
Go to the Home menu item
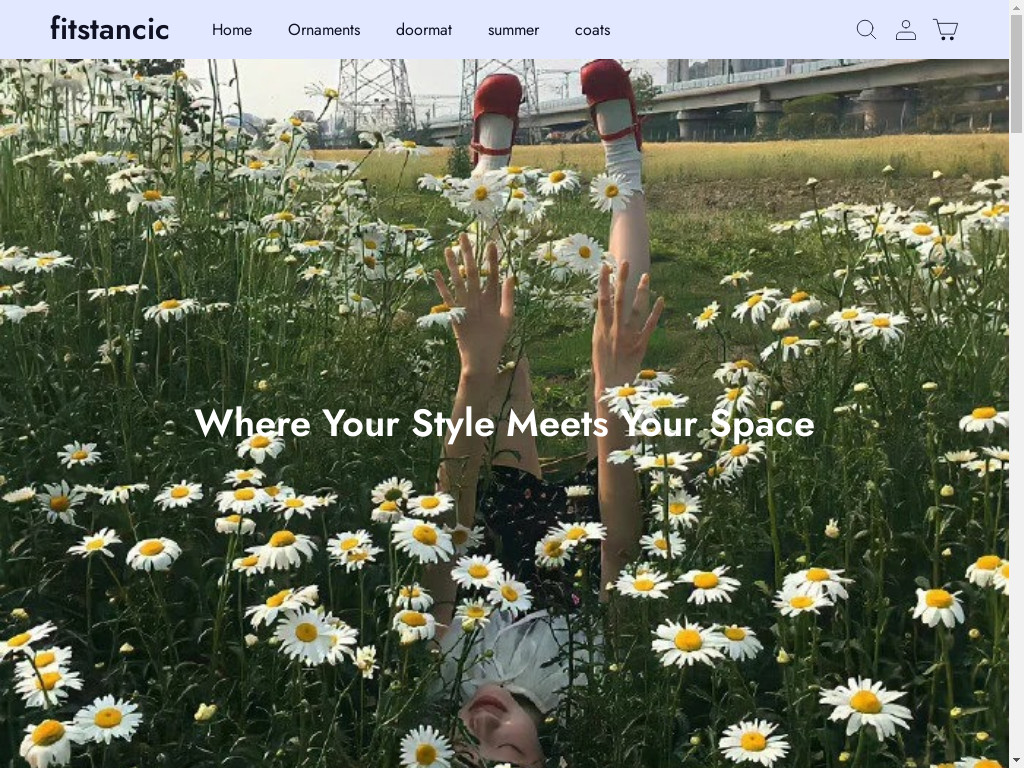[232, 30]
